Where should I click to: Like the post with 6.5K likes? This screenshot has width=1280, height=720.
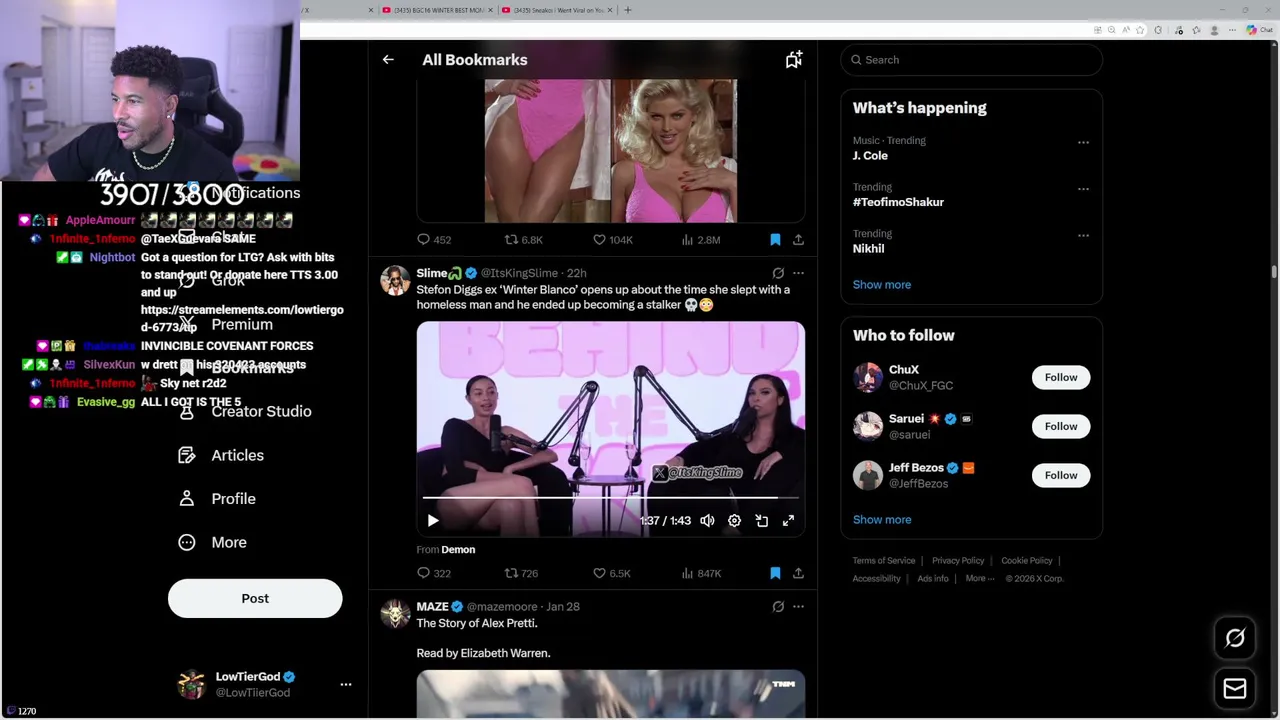(612, 573)
